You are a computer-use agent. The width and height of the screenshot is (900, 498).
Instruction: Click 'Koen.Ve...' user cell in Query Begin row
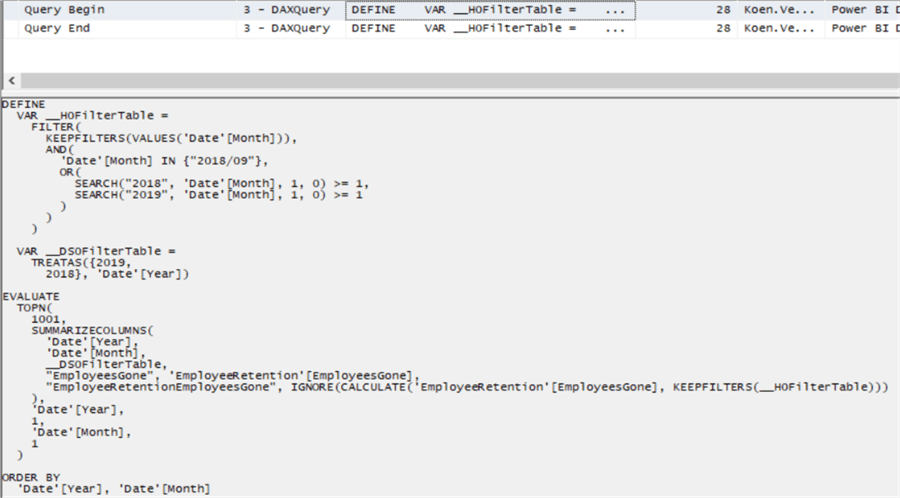[x=779, y=10]
